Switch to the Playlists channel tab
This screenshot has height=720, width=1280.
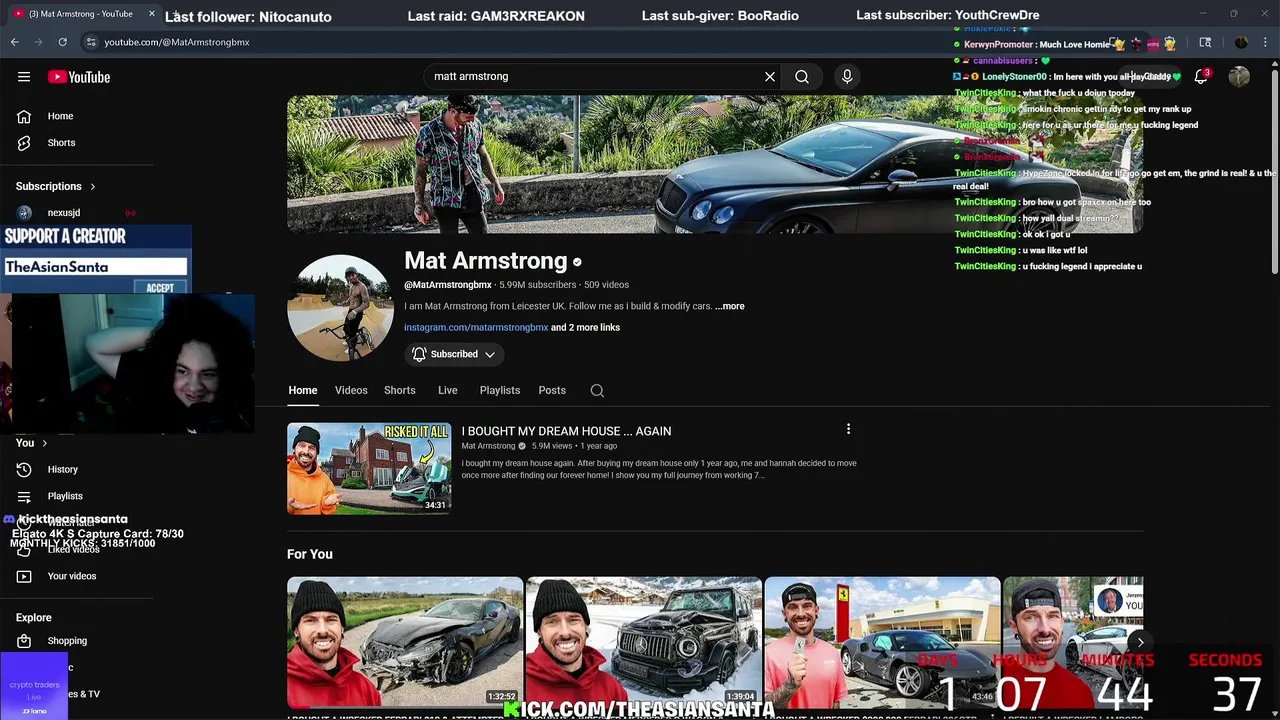click(x=500, y=390)
